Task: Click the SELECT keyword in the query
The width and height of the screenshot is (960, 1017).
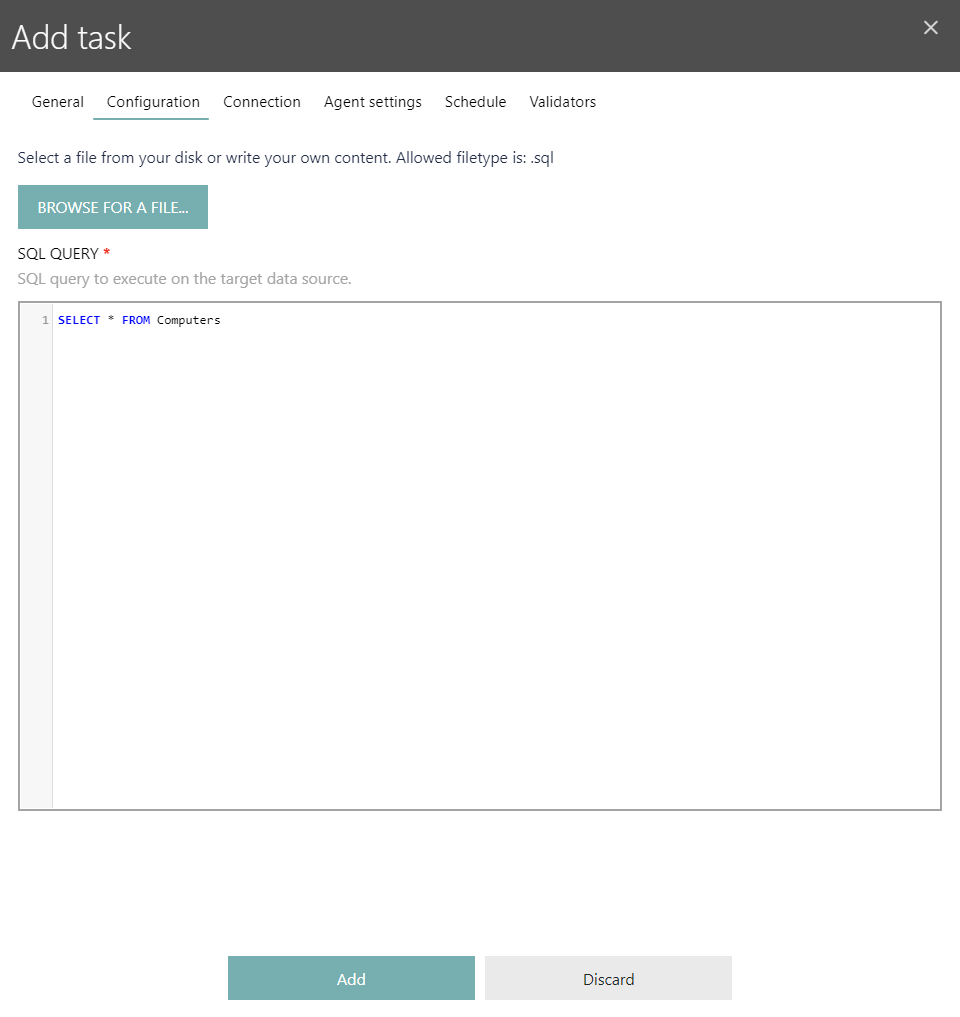Action: tap(79, 319)
